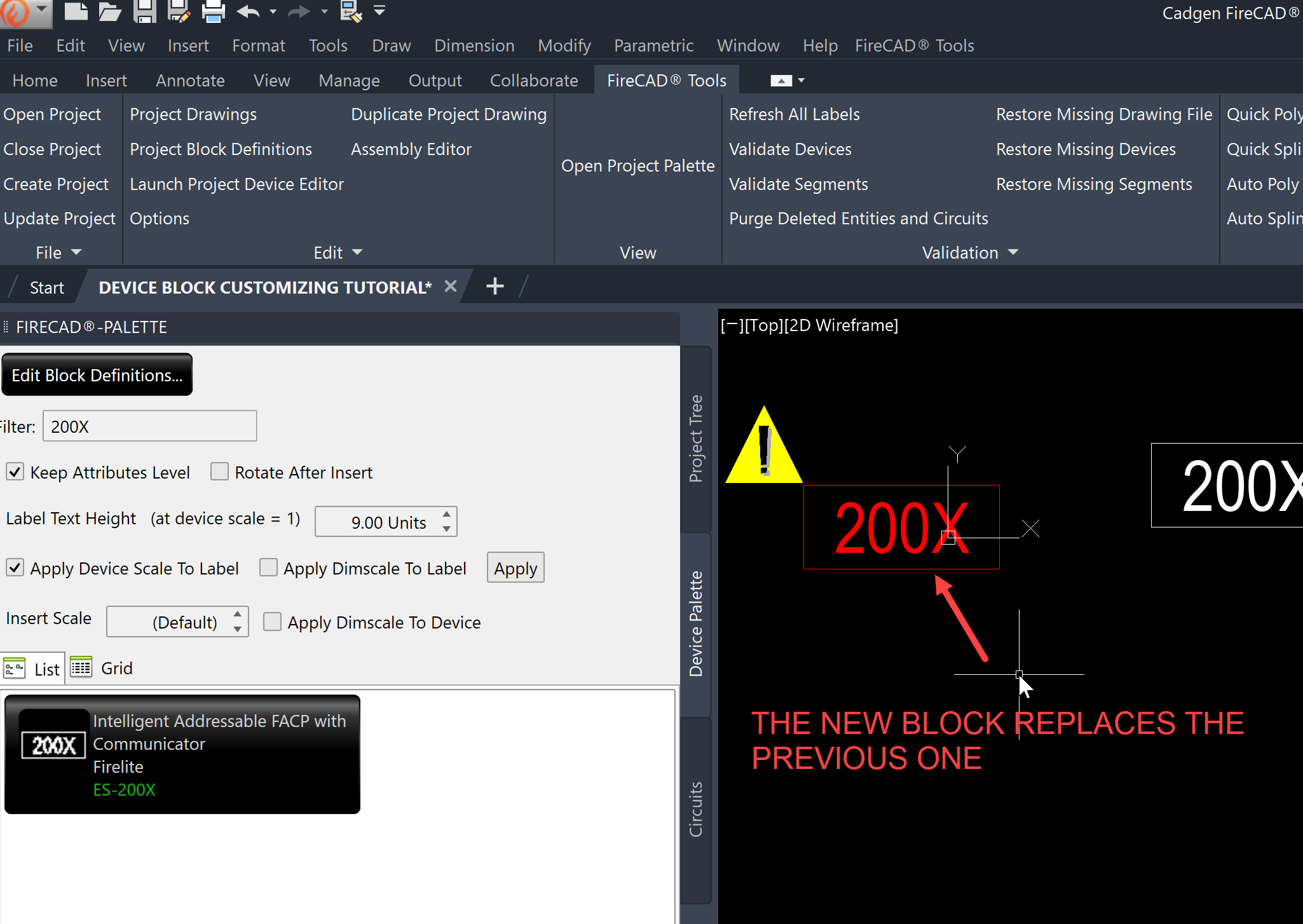The width and height of the screenshot is (1303, 924).
Task: Click the [Top] view control label
Action: (763, 325)
